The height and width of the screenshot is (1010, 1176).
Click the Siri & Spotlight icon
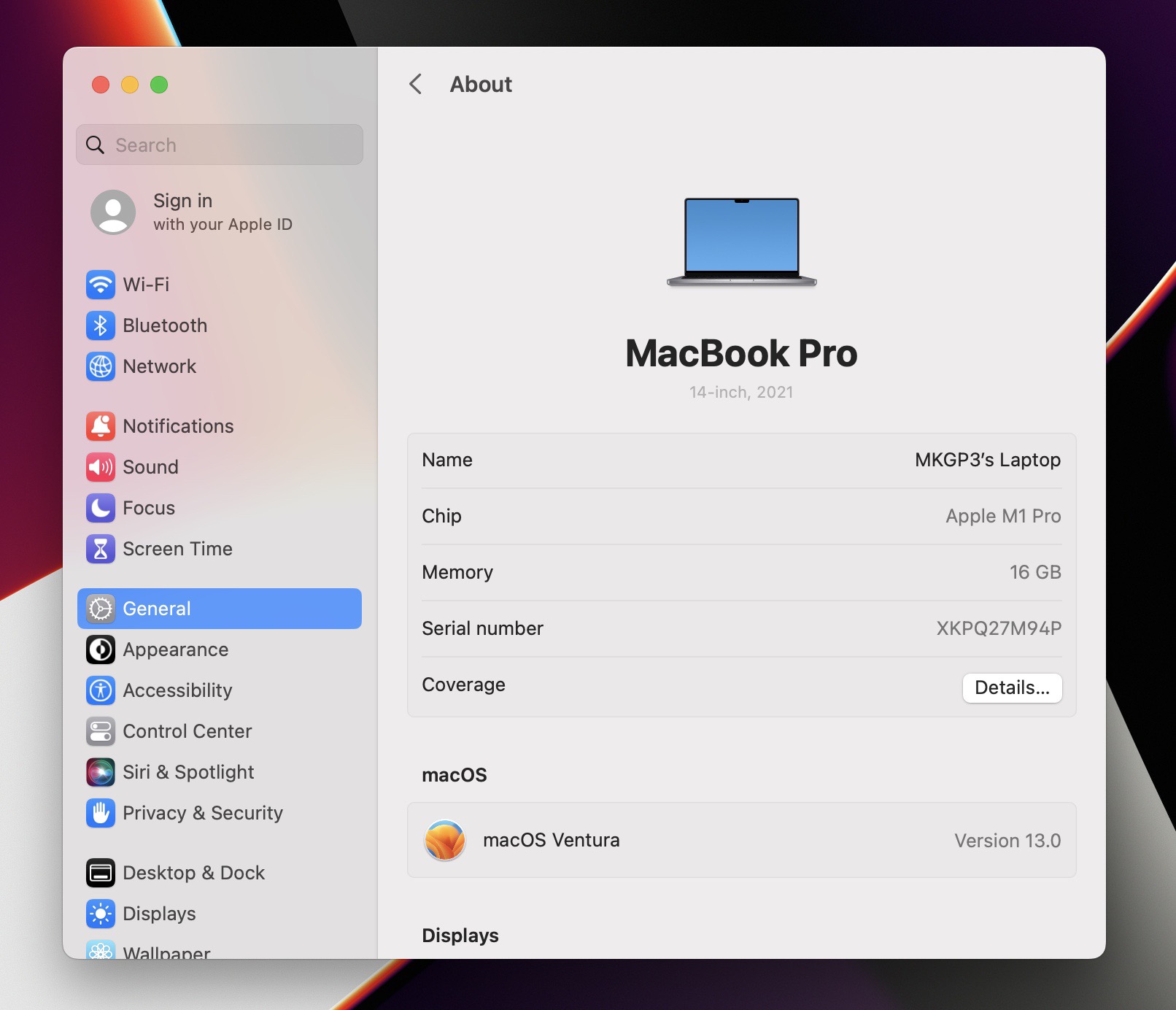coord(101,772)
